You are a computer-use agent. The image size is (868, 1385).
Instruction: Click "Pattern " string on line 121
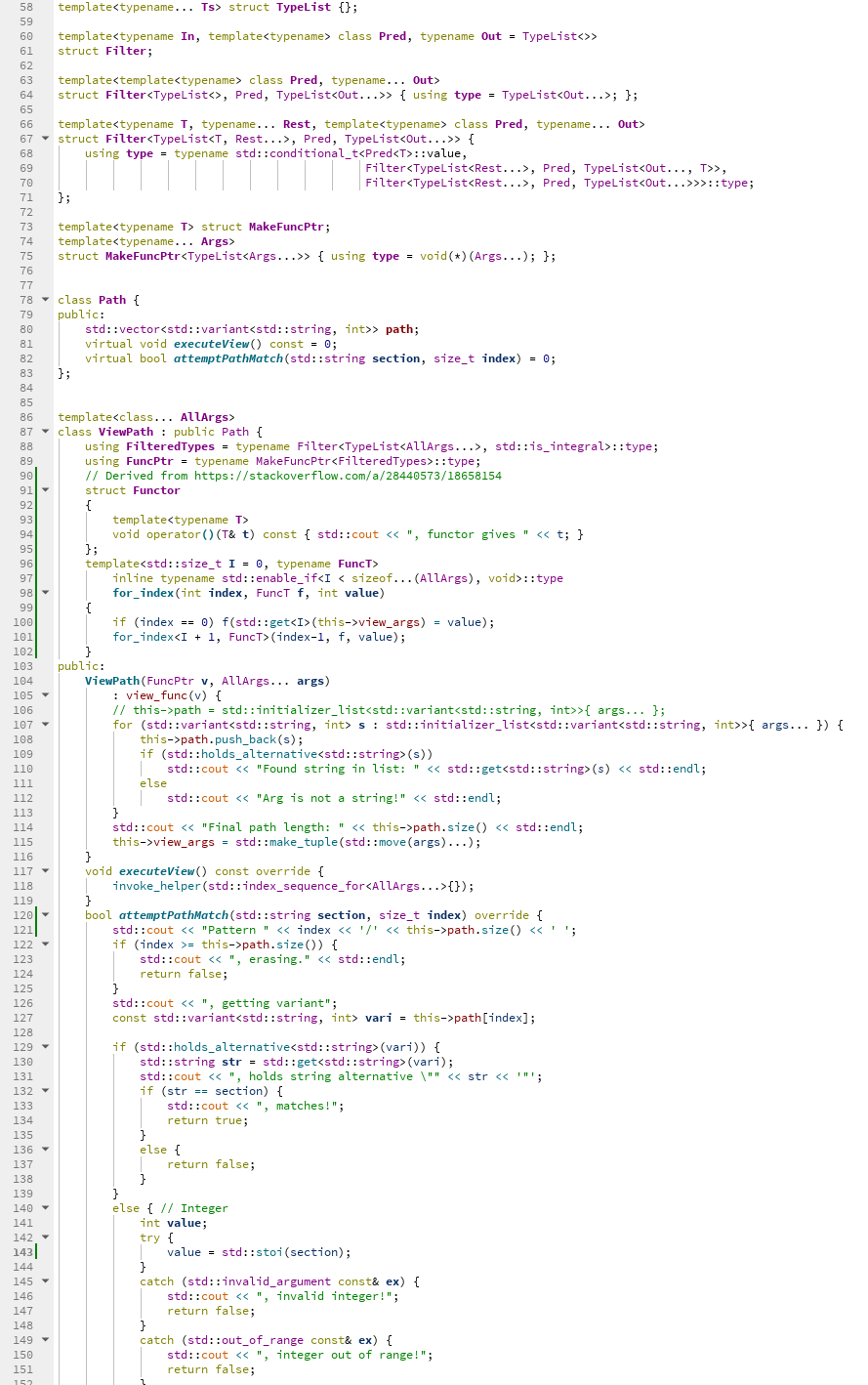pyautogui.click(x=235, y=930)
